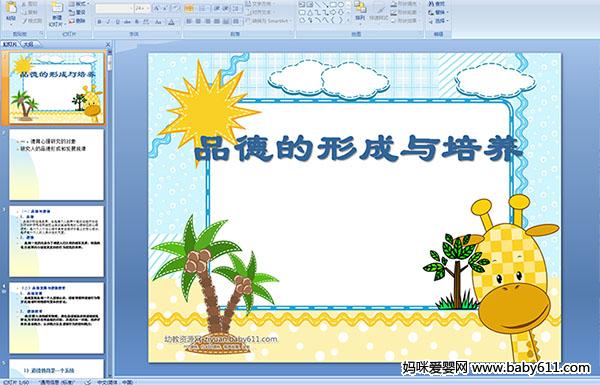Open the font color picker

point(171,22)
